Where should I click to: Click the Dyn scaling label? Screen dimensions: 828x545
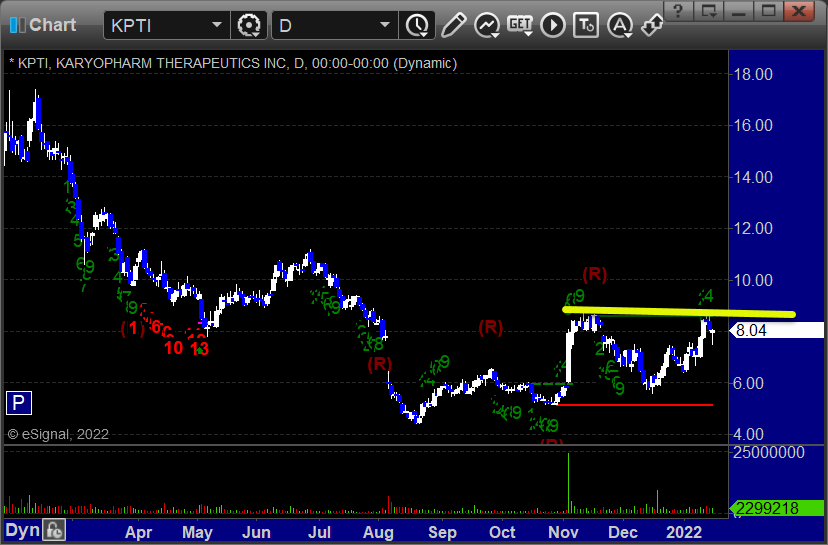(22, 530)
